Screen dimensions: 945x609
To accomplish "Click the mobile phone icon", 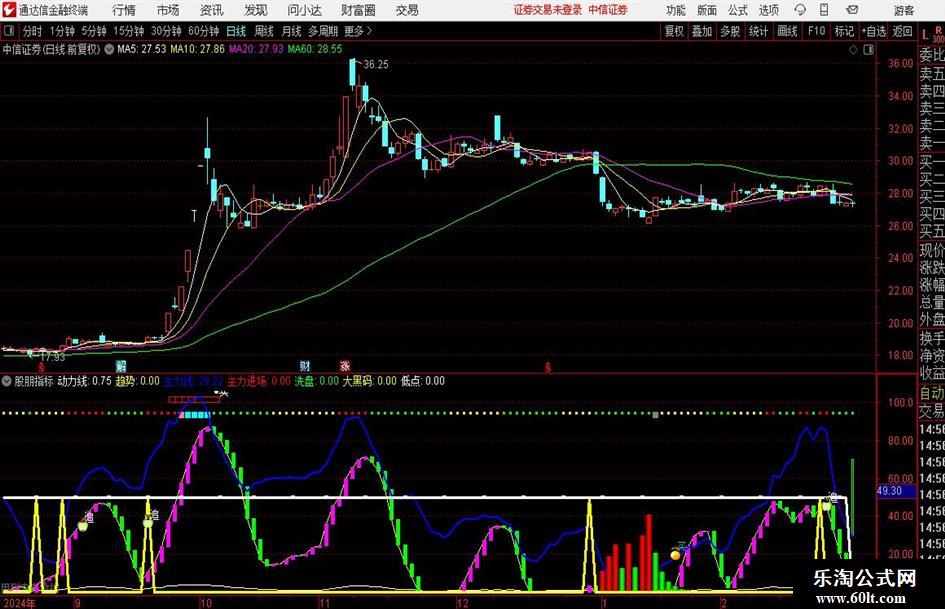I will [824, 10].
